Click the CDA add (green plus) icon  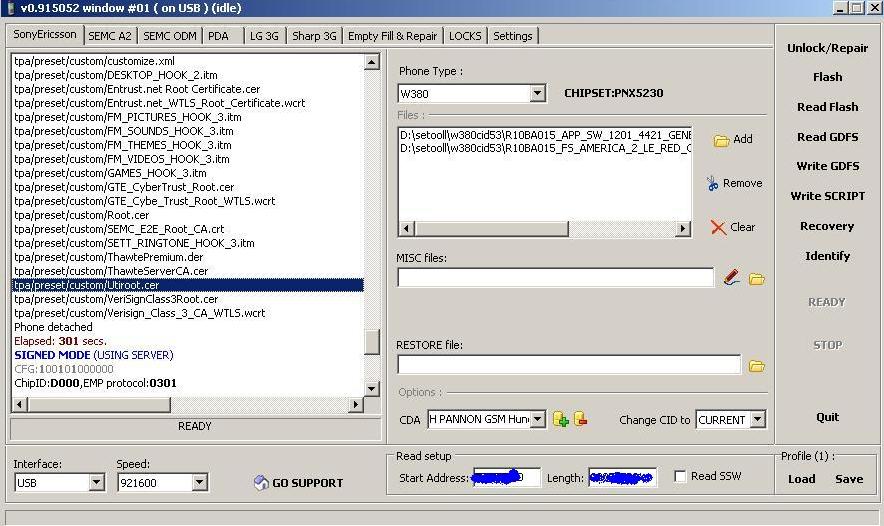tap(560, 419)
